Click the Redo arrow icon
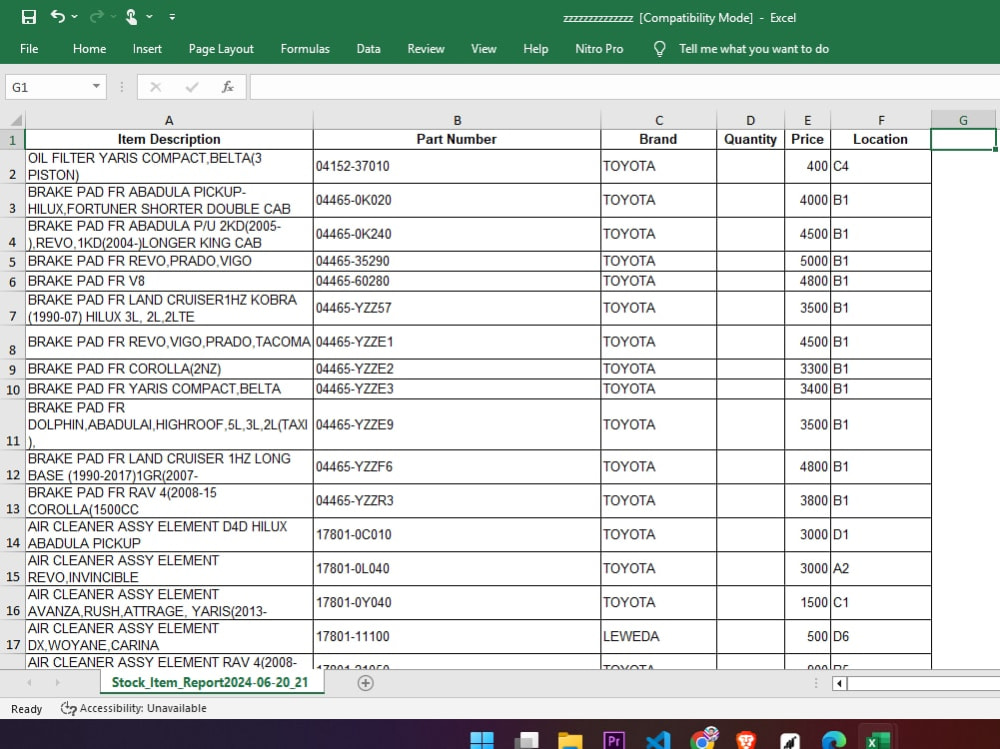The image size is (1000, 749). pyautogui.click(x=96, y=17)
